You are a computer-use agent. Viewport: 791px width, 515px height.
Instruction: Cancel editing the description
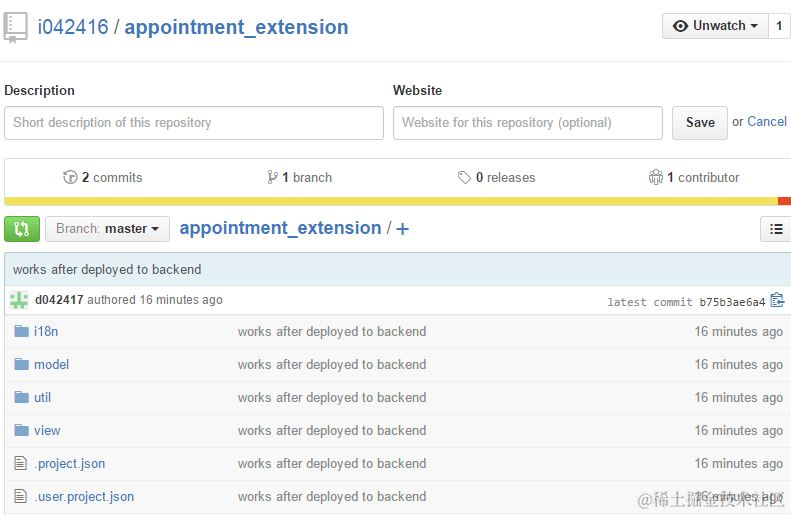click(767, 122)
